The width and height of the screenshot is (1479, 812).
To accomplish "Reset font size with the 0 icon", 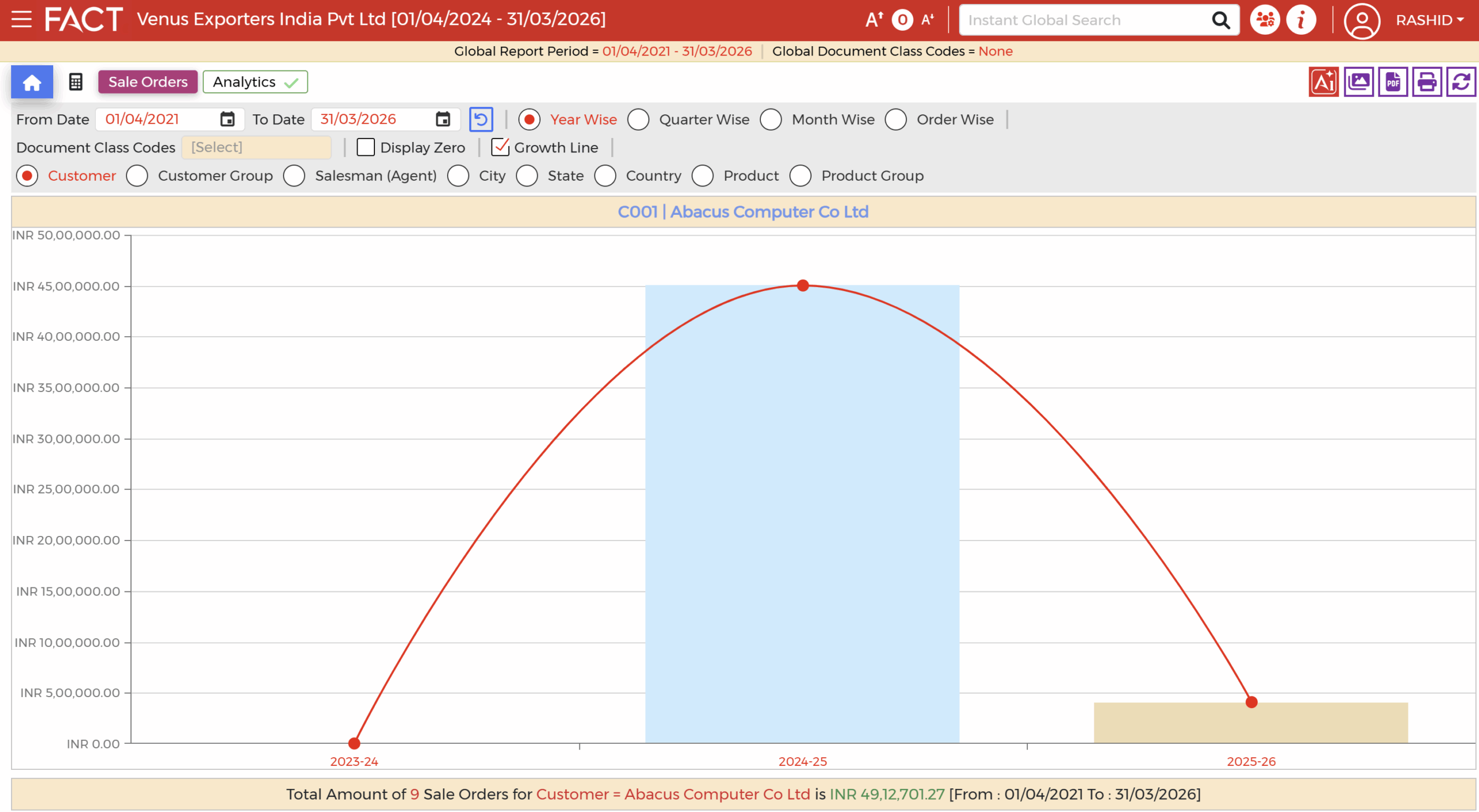I will 902,20.
